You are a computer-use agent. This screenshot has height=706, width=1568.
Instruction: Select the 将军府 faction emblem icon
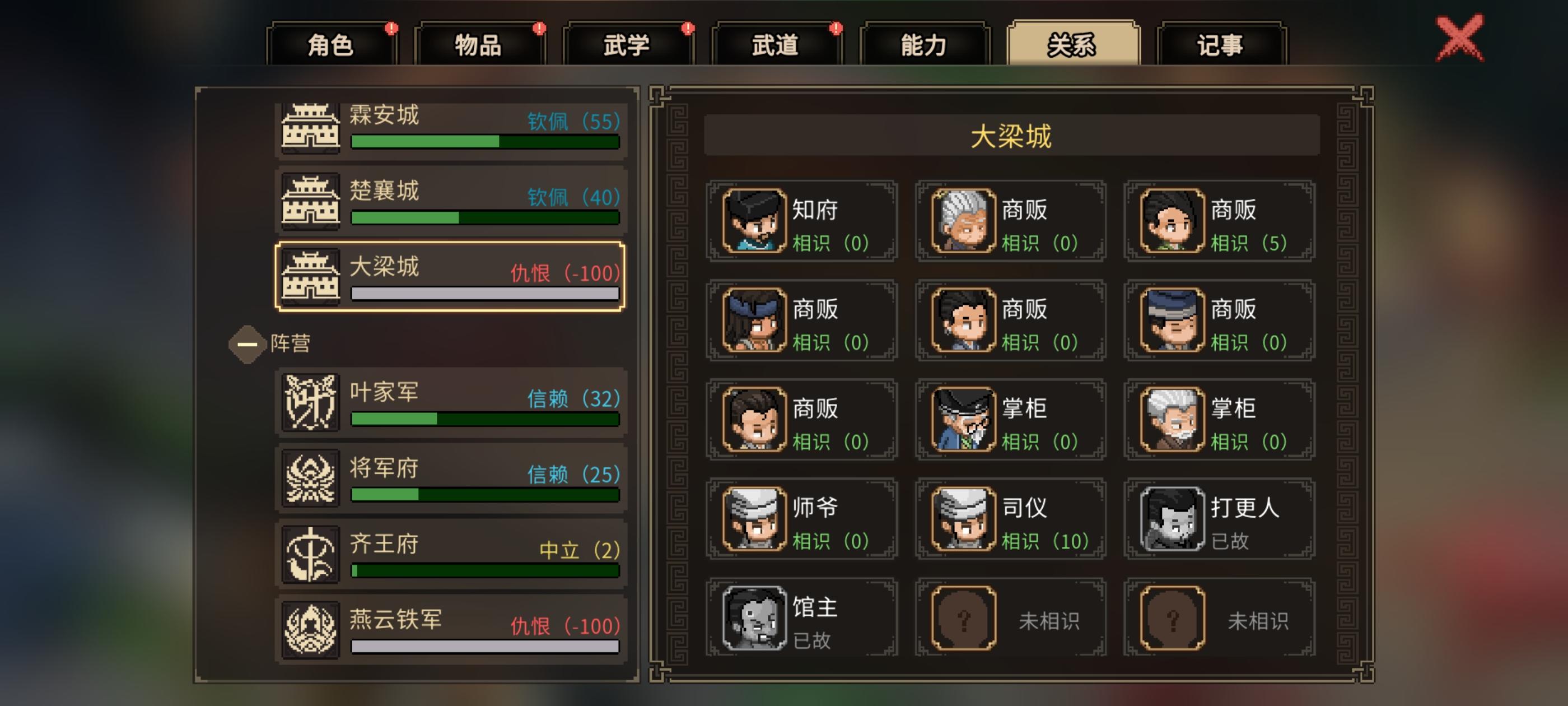click(x=310, y=478)
